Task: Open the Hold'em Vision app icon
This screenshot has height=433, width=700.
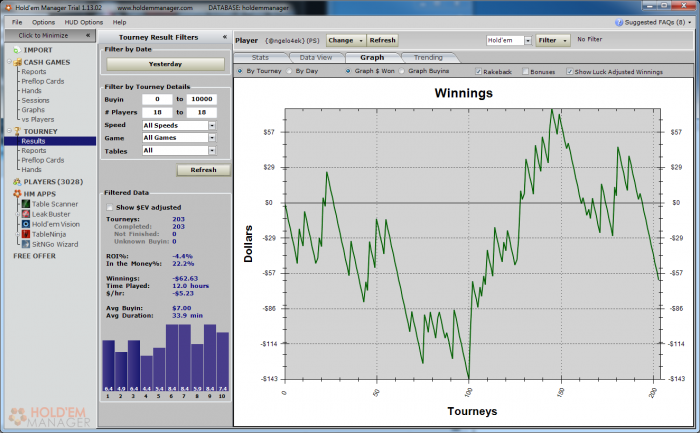Action: tap(26, 224)
